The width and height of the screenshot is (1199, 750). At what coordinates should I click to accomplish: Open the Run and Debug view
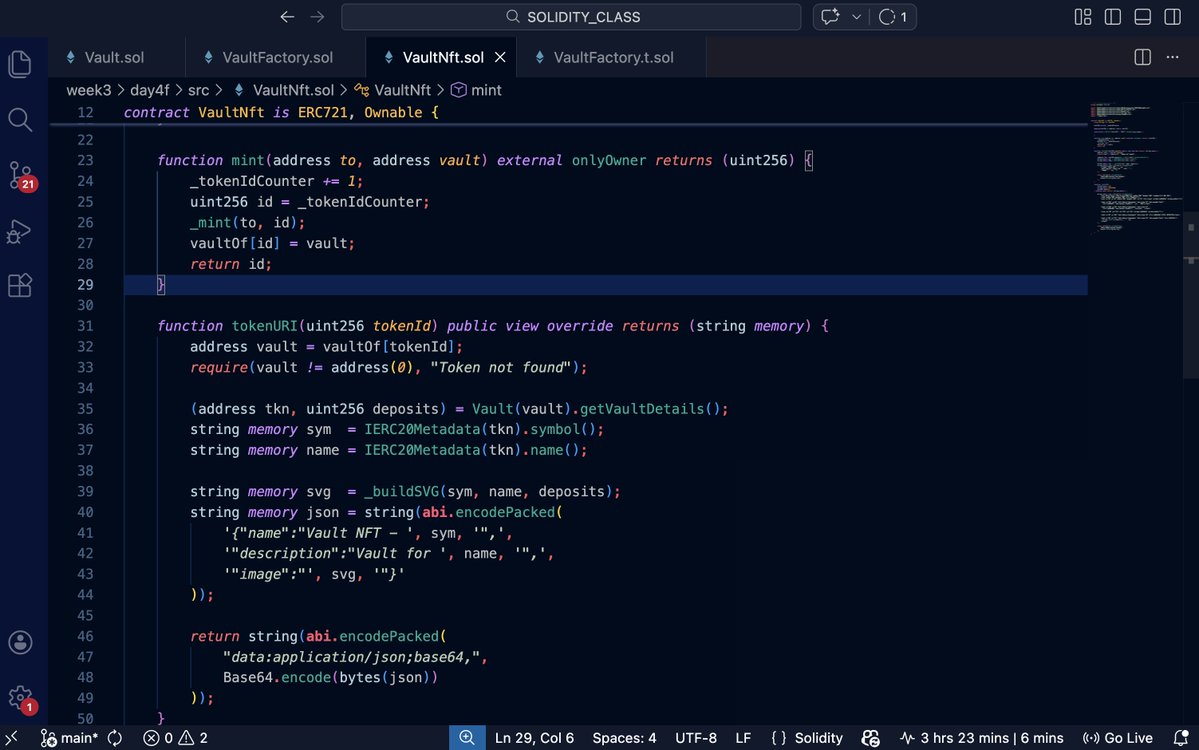[20, 231]
